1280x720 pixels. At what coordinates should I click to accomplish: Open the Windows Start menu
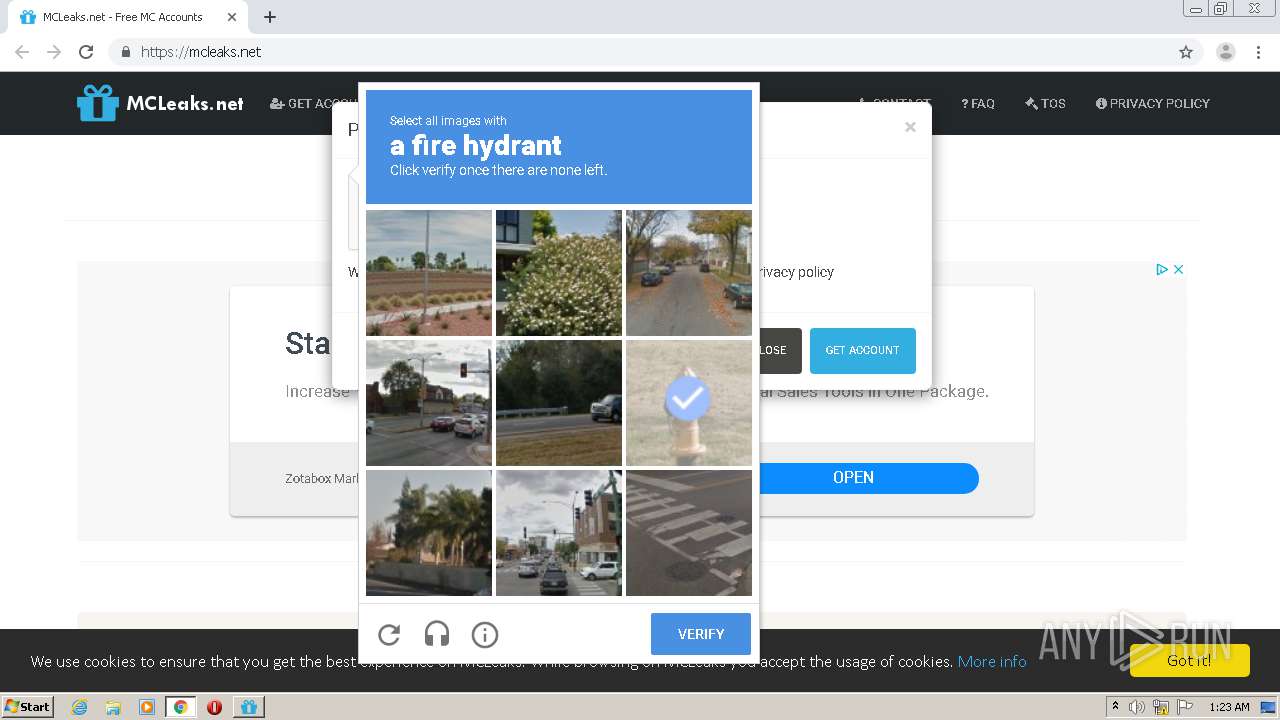(28, 706)
